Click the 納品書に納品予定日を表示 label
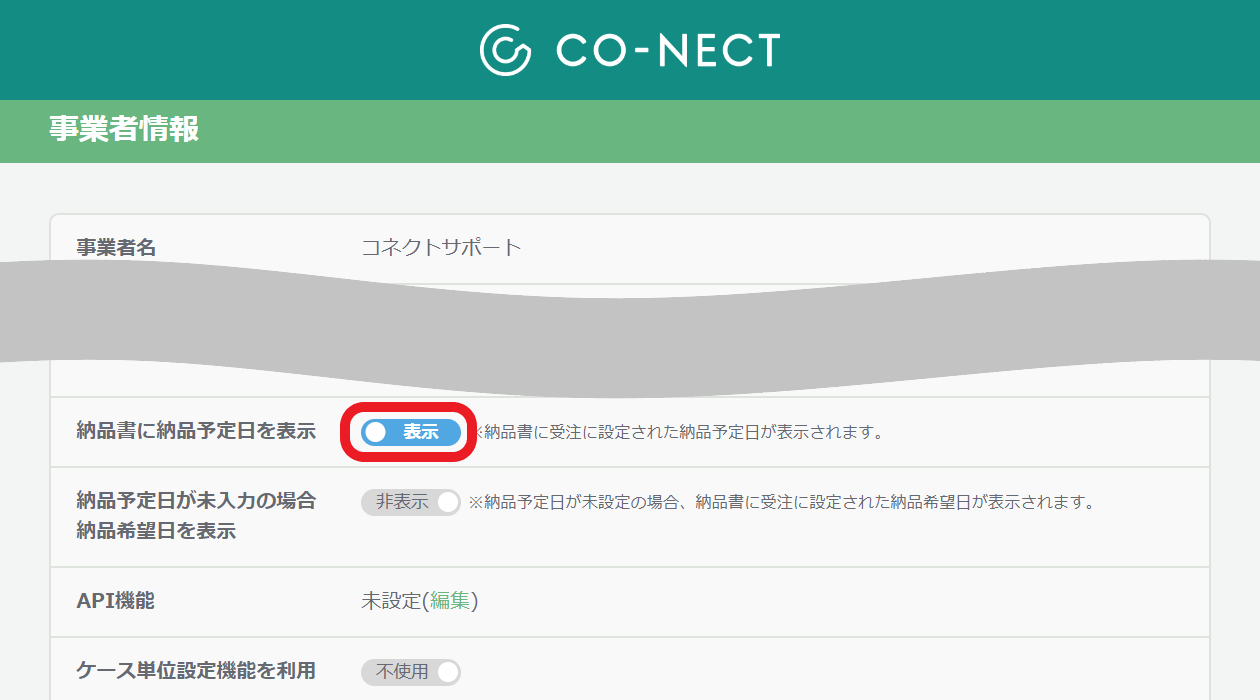The image size is (1260, 700). coord(196,432)
